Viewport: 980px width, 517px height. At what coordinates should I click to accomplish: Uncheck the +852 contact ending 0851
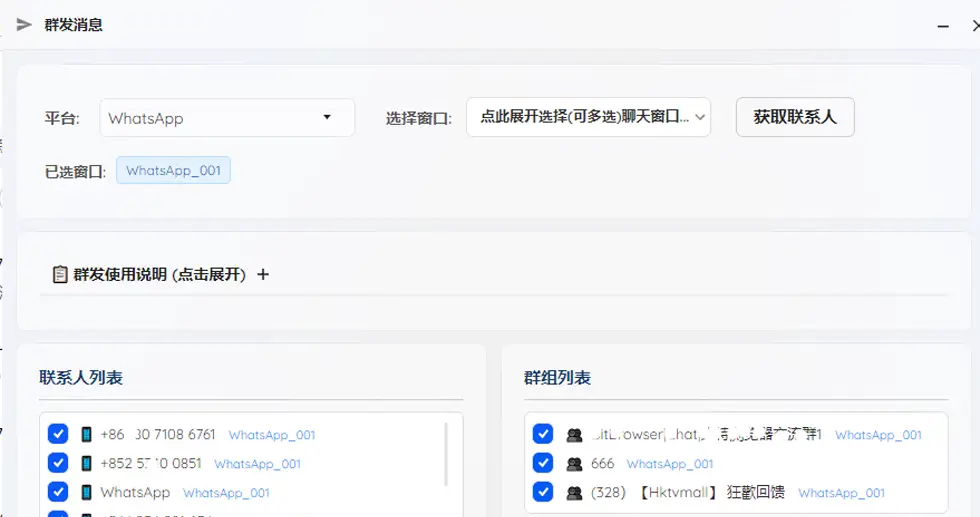tap(58, 463)
